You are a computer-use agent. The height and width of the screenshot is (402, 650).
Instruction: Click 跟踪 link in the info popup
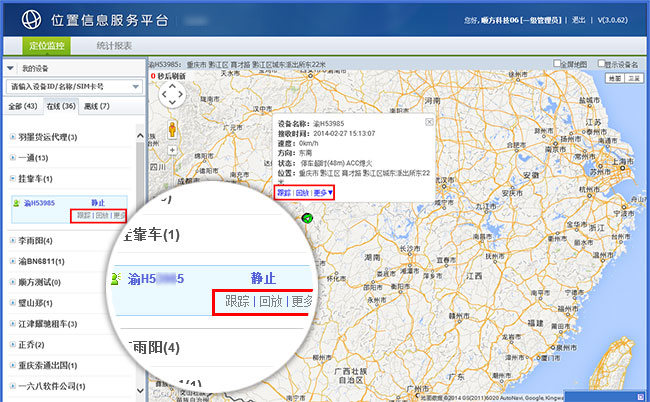tap(284, 192)
